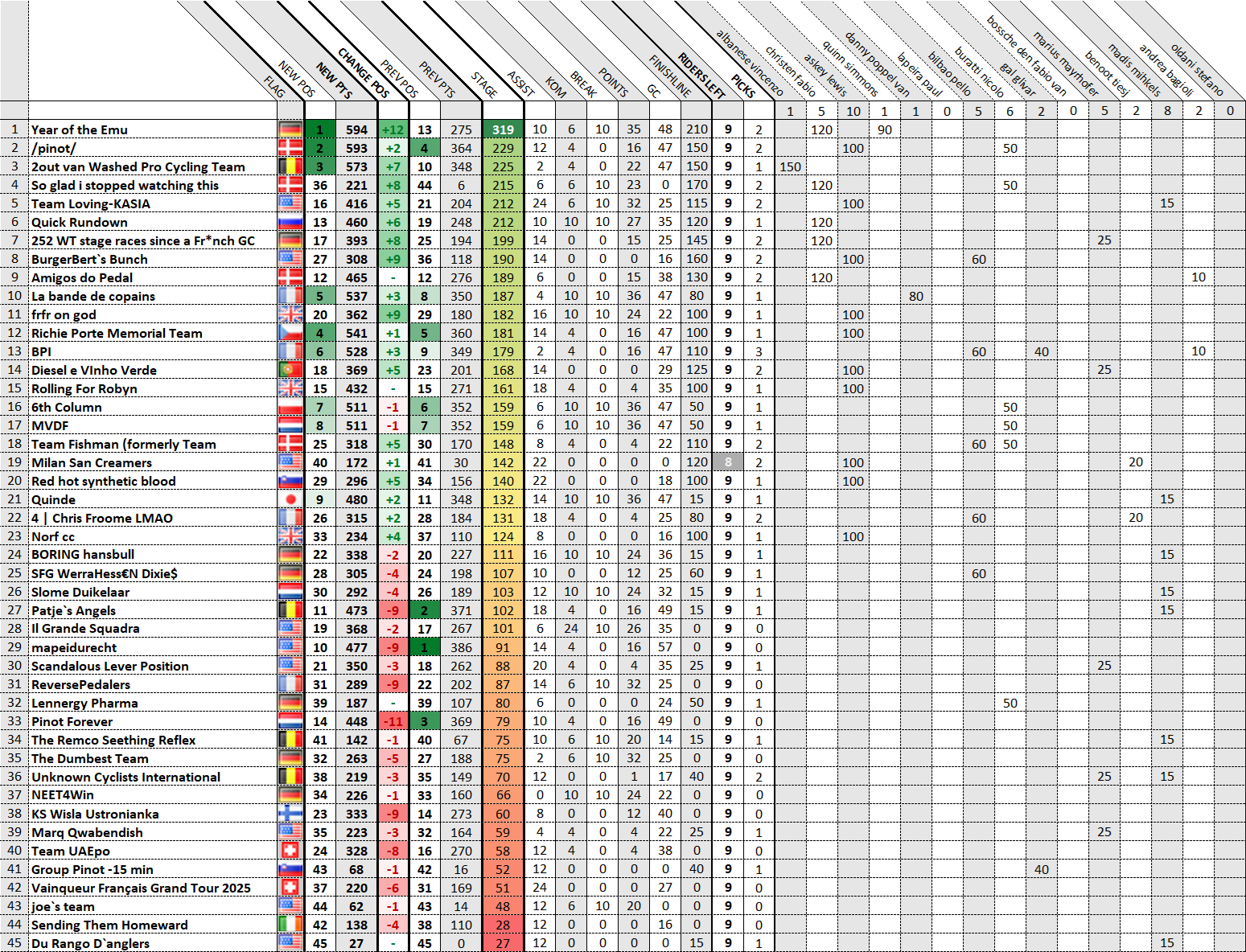Click the Belgian flag for 2out van Washed
This screenshot has width=1246, height=952.
coord(290,166)
